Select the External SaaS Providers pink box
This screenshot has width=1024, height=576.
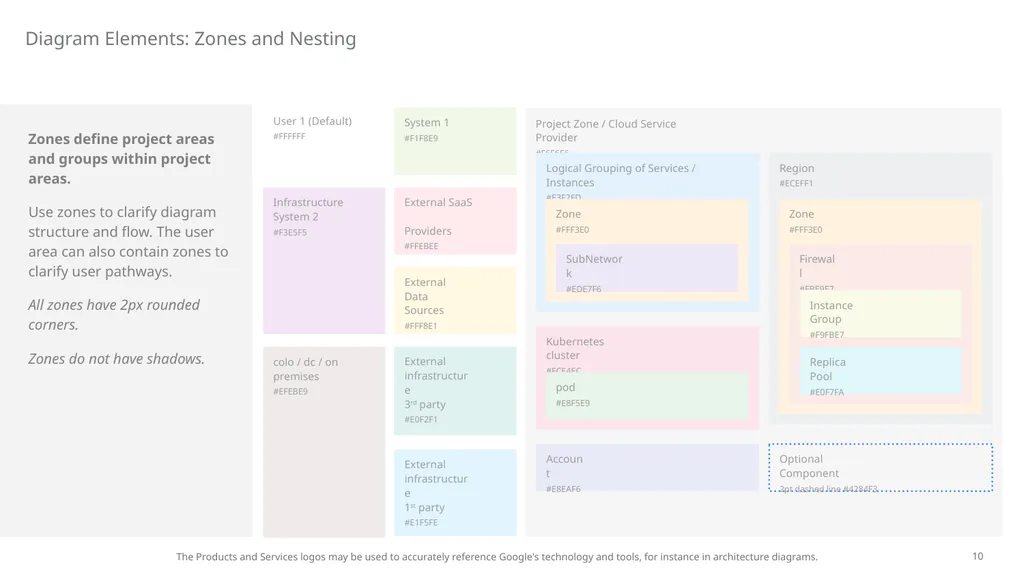click(455, 221)
